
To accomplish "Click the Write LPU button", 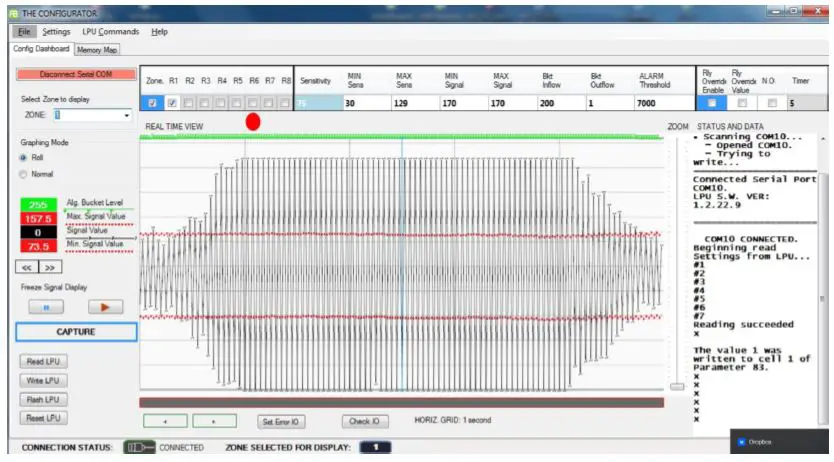I will pos(44,381).
